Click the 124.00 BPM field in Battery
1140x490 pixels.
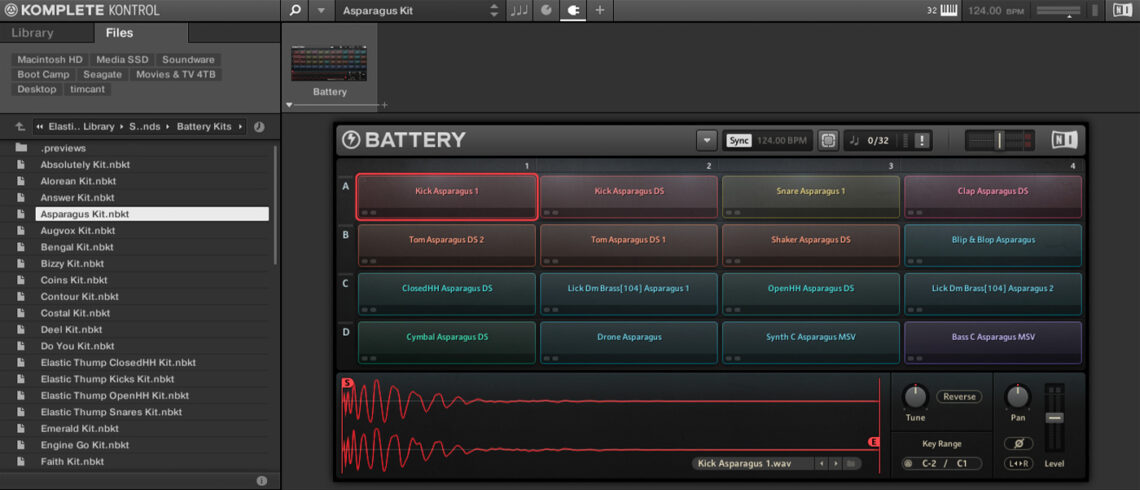pyautogui.click(x=782, y=140)
